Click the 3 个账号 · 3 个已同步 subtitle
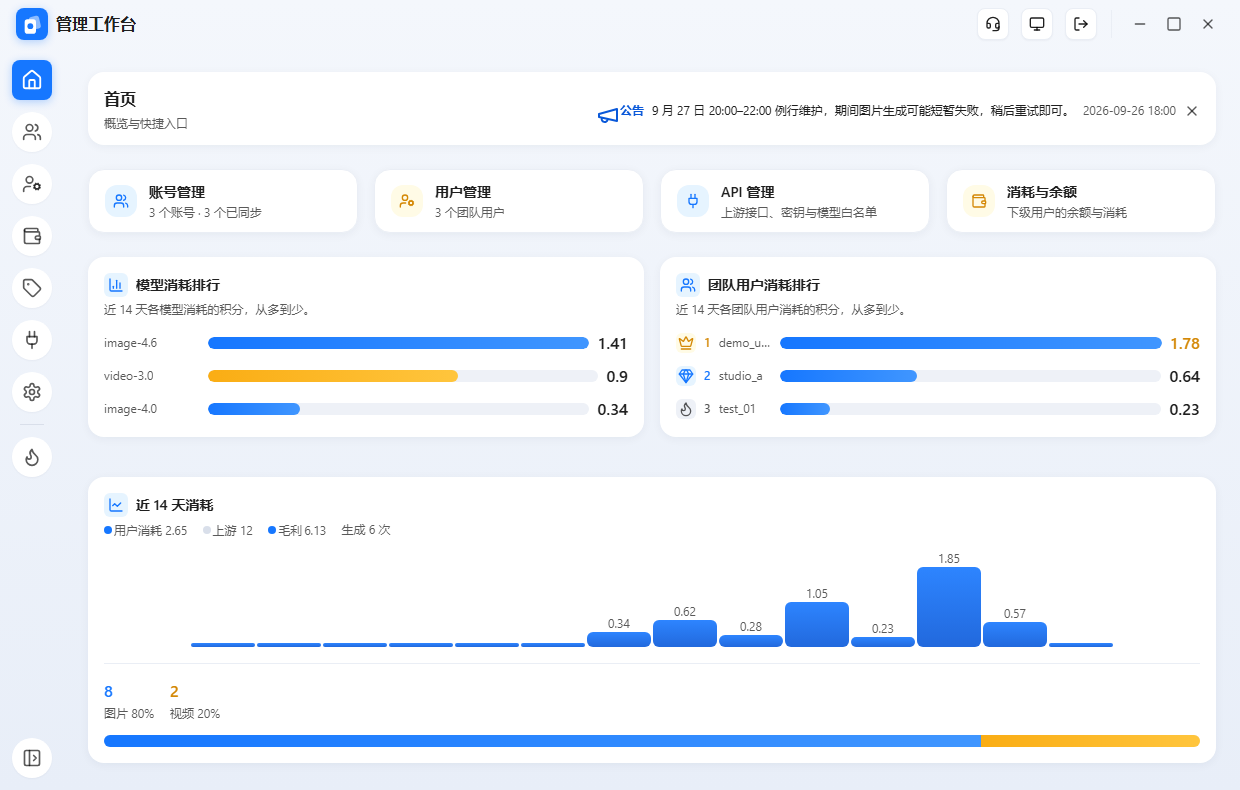Viewport: 1240px width, 790px height. 205,213
